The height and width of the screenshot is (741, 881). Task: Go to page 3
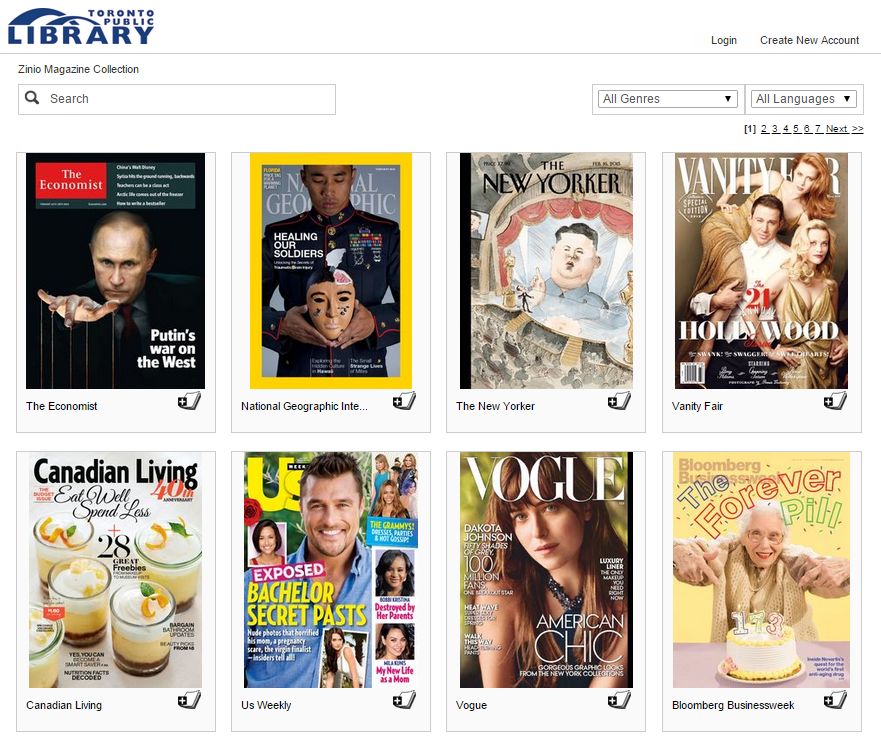(775, 129)
